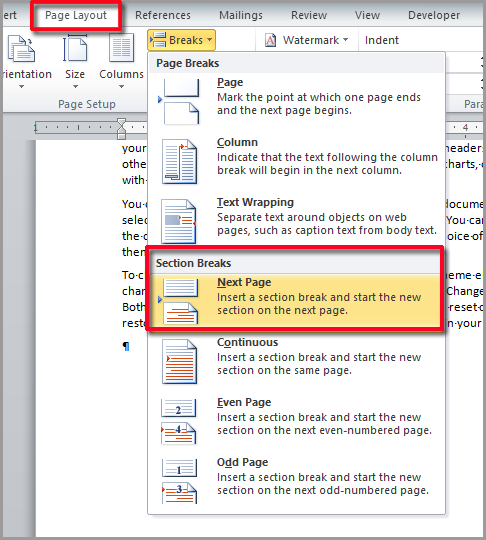Click the Odd Page section break icon

tap(179, 481)
